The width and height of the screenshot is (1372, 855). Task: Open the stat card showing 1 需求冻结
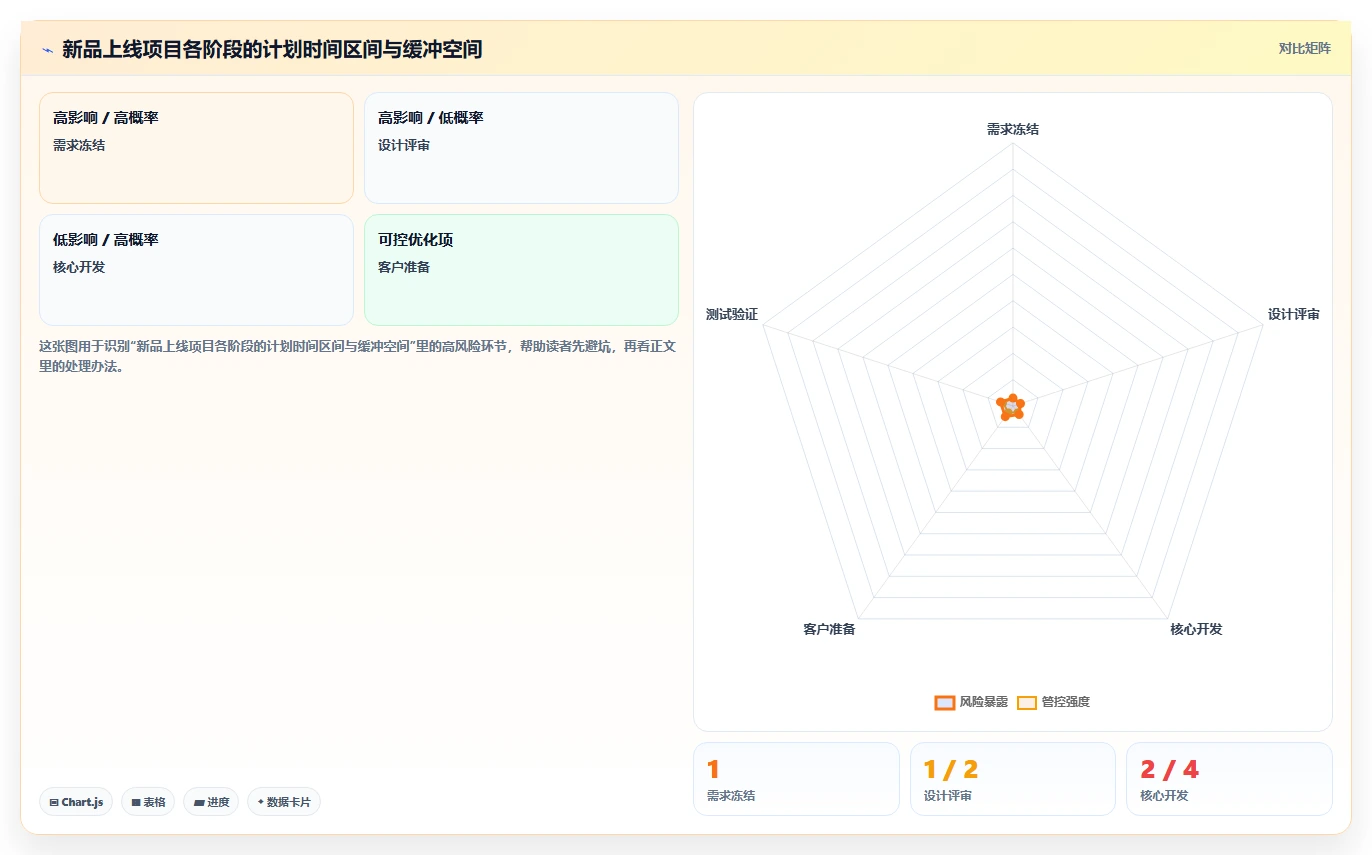coord(796,779)
